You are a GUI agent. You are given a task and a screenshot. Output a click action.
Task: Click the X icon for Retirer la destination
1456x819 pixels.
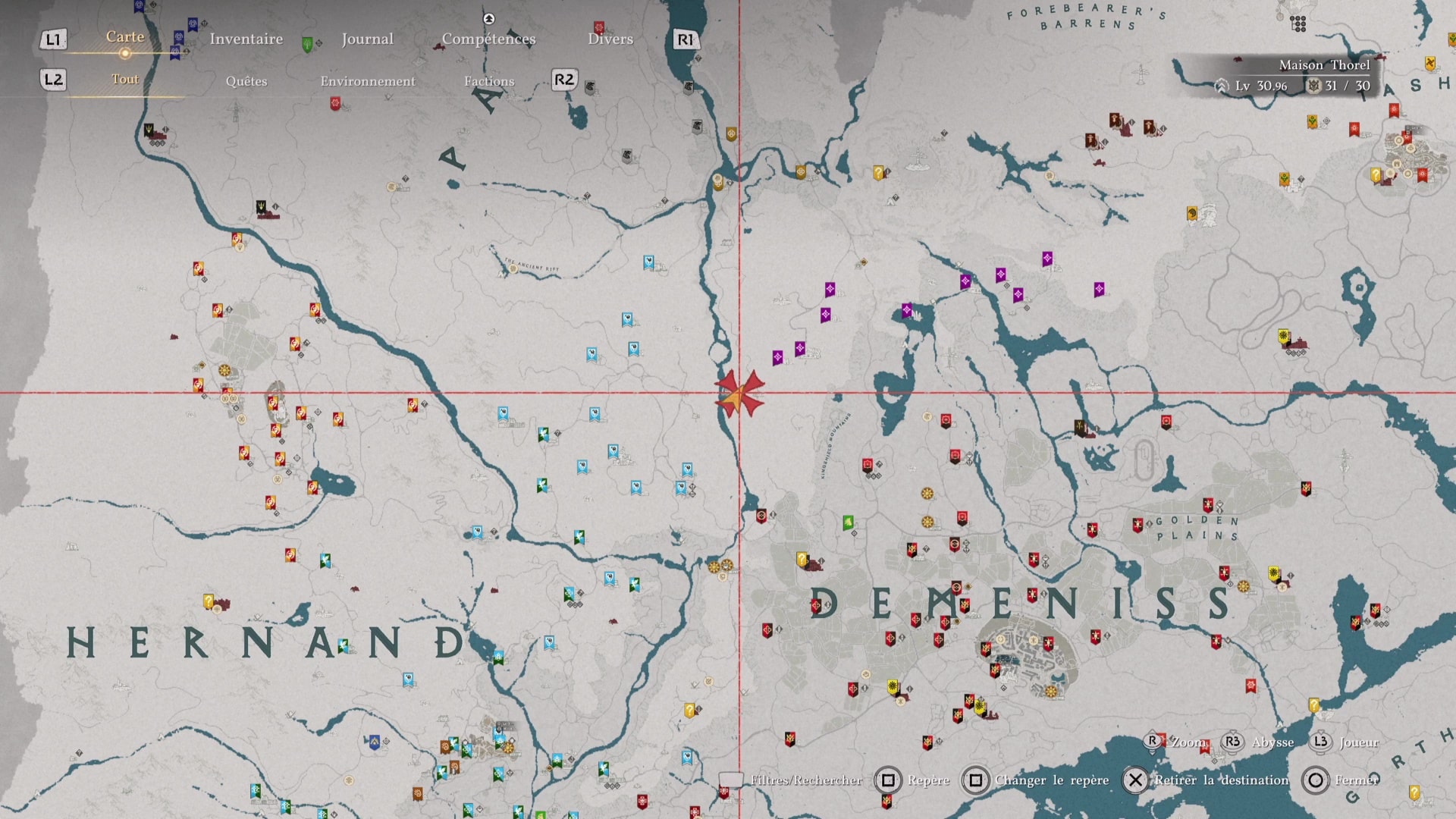[x=1135, y=780]
